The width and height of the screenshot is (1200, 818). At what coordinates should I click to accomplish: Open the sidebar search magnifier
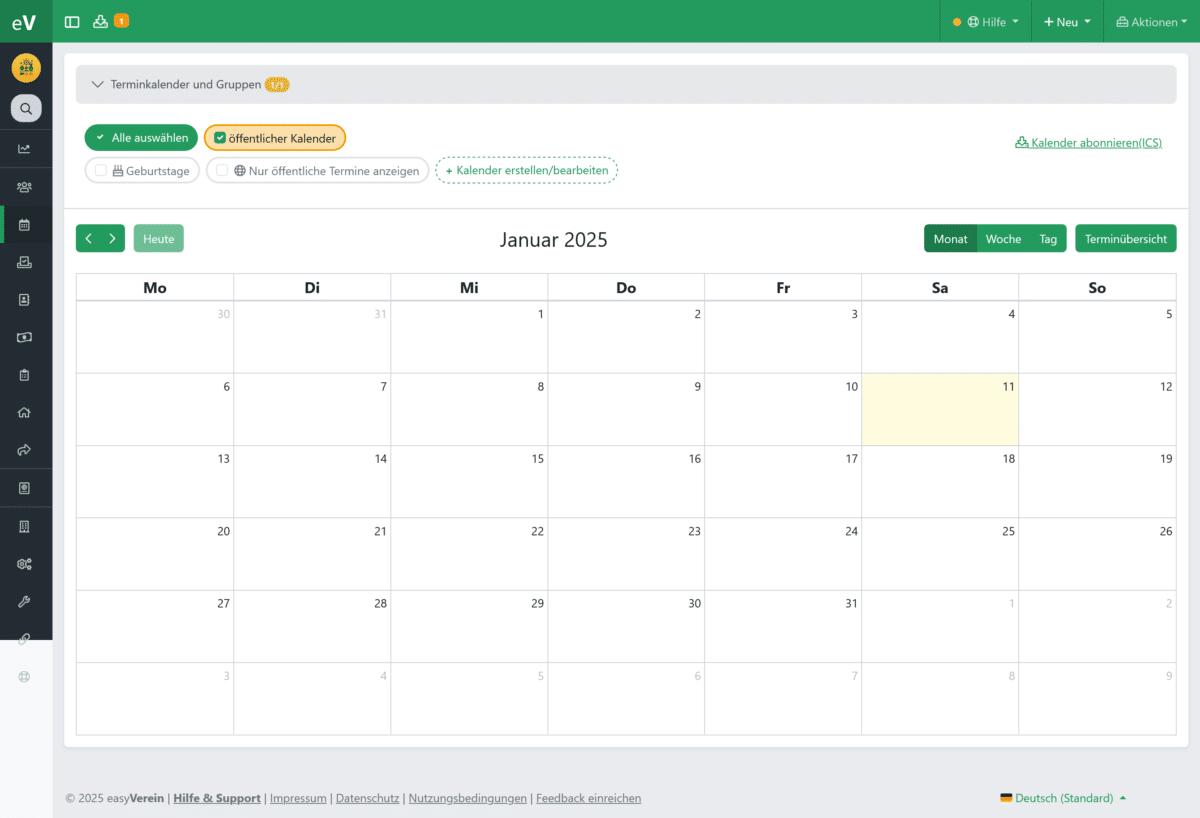point(26,108)
